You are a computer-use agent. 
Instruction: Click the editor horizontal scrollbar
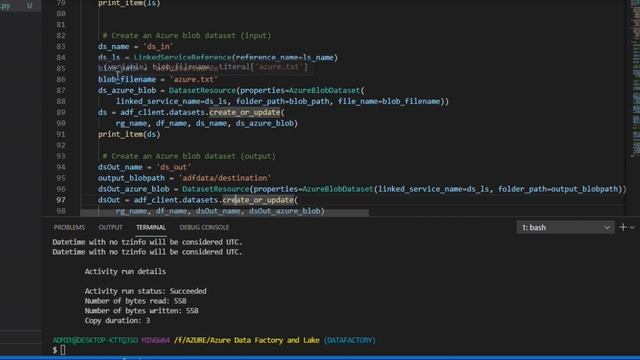224,213
